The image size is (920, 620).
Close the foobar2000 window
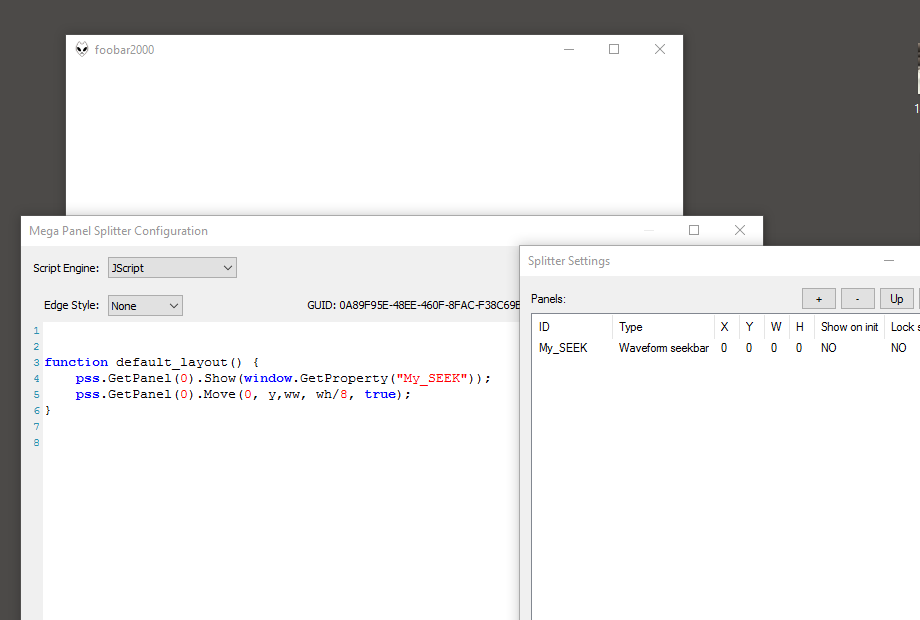pos(660,49)
